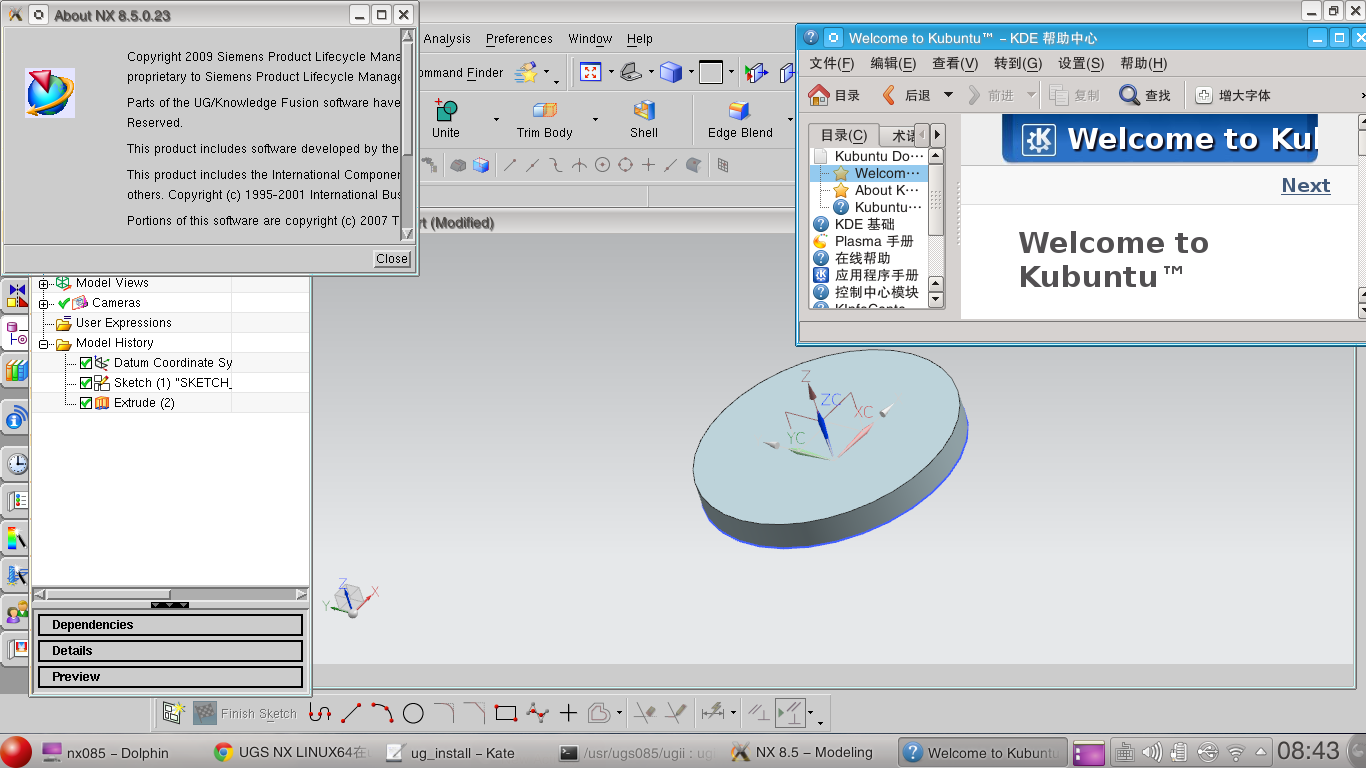The height and width of the screenshot is (768, 1366).
Task: Fit view to window icon in NX toolbar
Action: 591,72
